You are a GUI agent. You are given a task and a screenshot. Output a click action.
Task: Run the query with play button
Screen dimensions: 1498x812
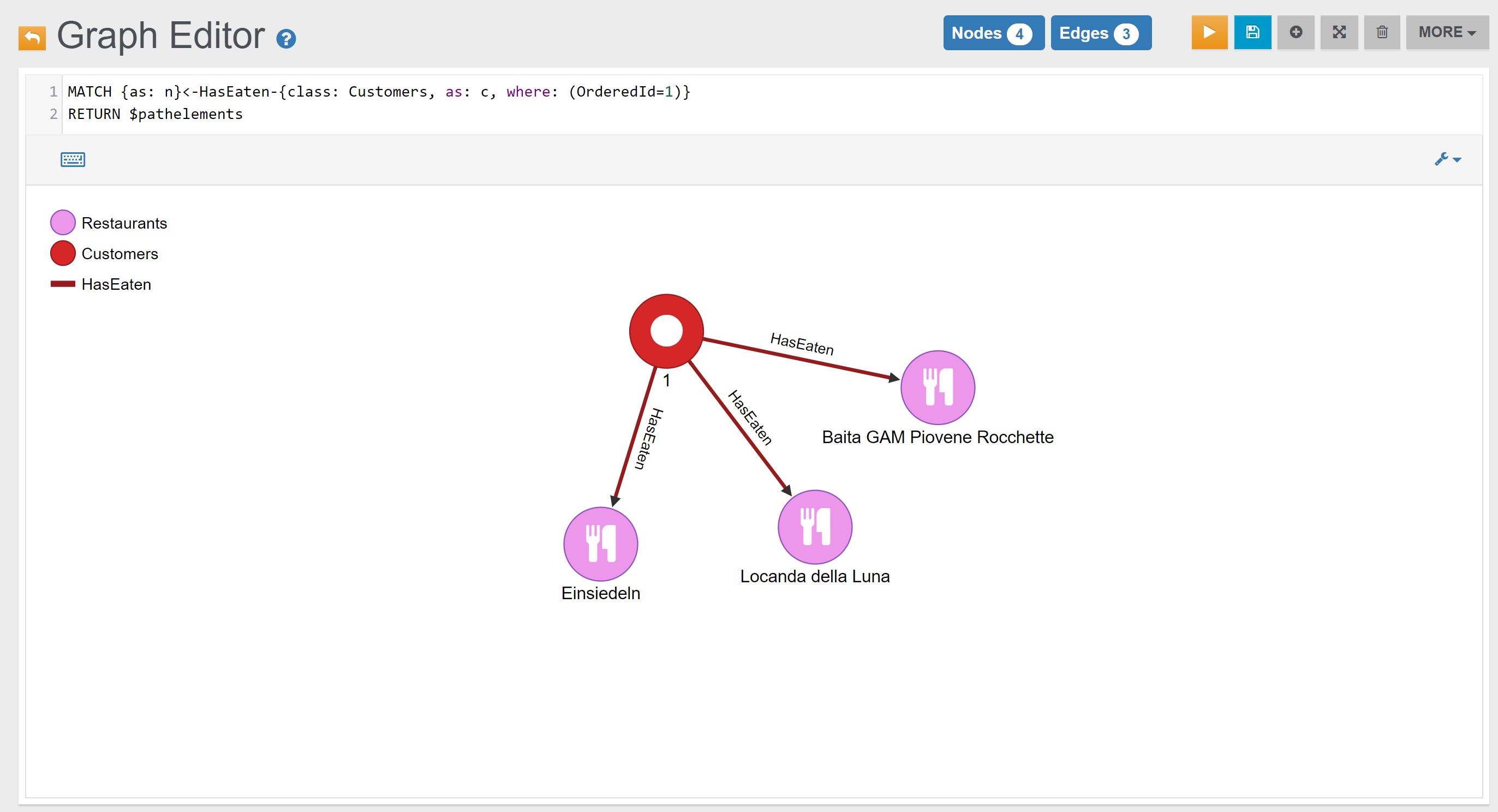coord(1209,33)
